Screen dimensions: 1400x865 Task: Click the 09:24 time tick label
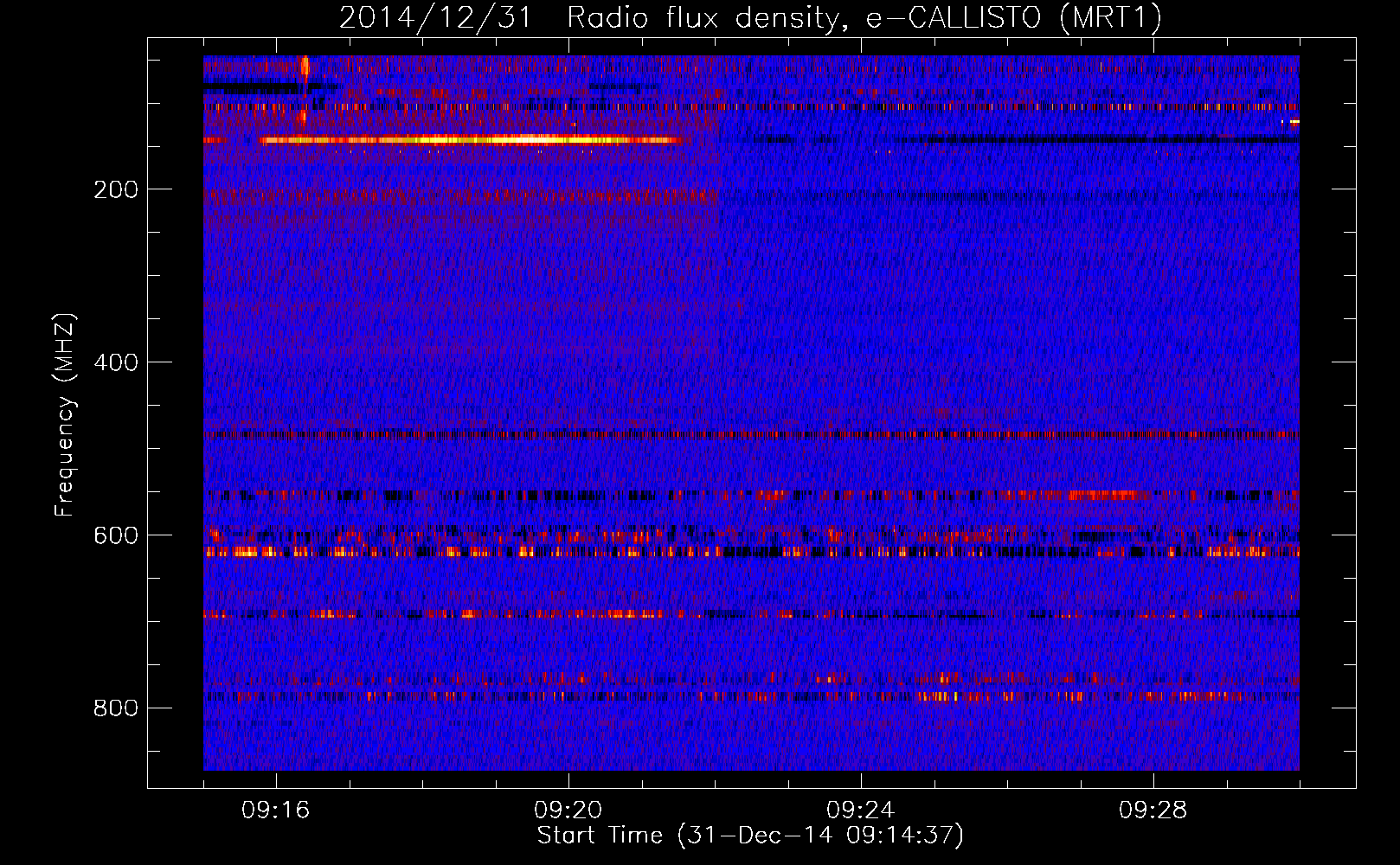(x=861, y=811)
